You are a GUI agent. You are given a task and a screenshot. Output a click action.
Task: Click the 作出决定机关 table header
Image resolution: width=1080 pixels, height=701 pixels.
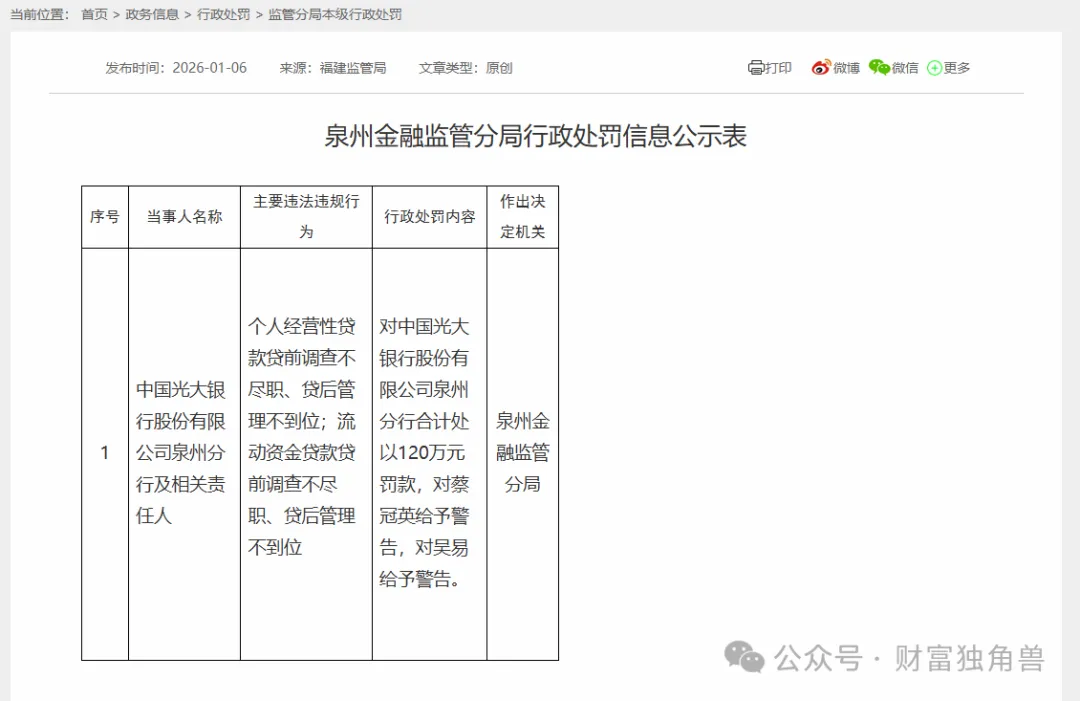[x=523, y=217]
